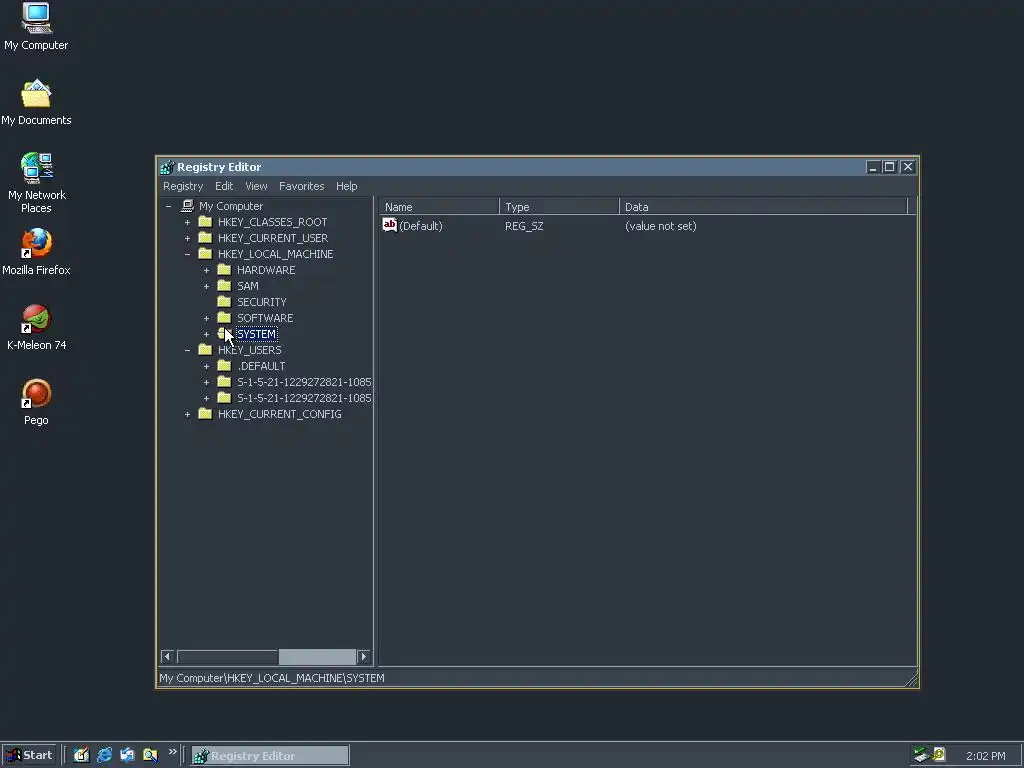
Task: Click tree pane scroll left arrow
Action: click(167, 656)
